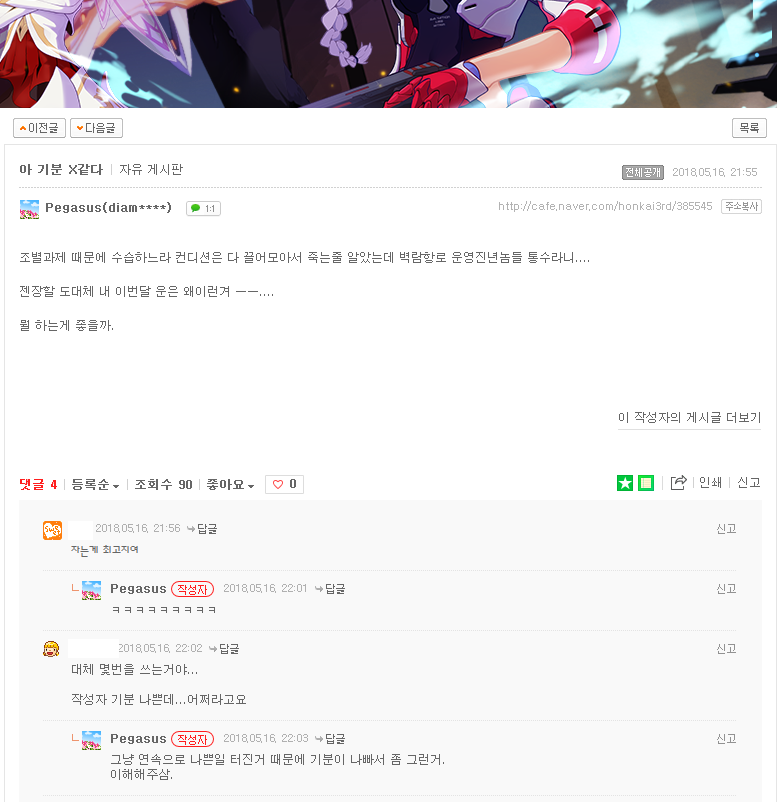The width and height of the screenshot is (777, 802).
Task: Reply to the 21:56 comment with 답글
Action: coord(203,529)
